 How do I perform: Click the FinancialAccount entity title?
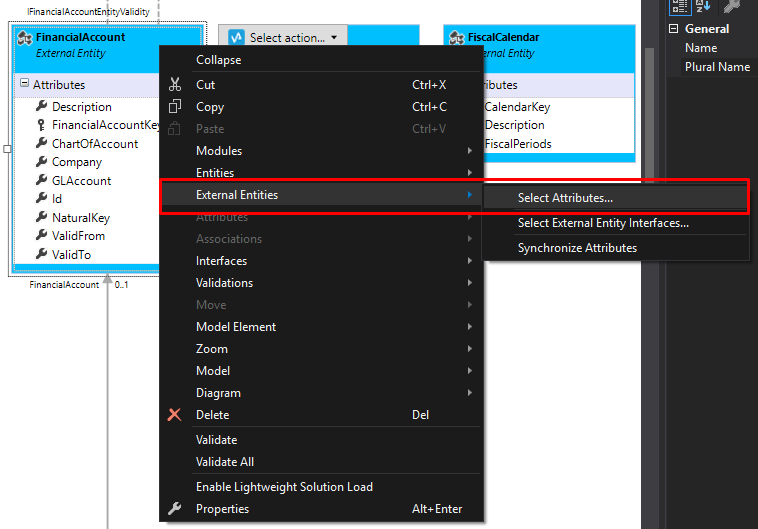80,37
